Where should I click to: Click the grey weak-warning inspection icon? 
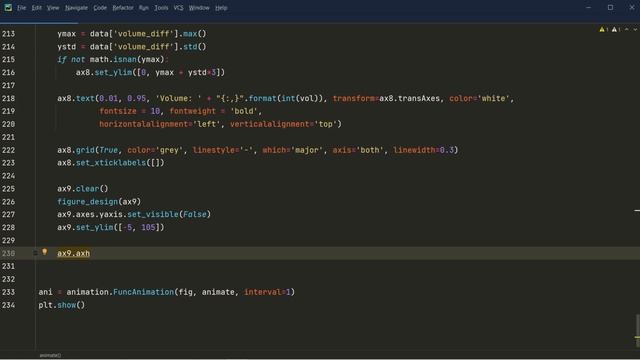click(x=614, y=29)
